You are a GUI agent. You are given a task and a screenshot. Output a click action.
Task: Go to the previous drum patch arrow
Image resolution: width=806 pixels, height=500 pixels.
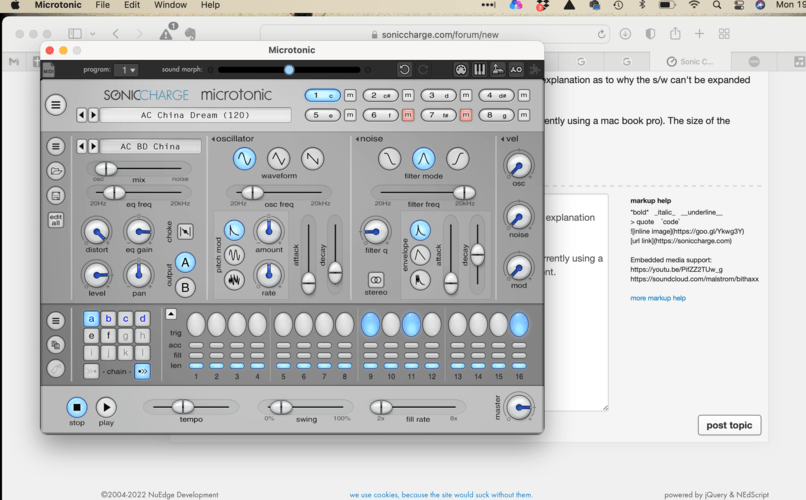click(x=81, y=146)
